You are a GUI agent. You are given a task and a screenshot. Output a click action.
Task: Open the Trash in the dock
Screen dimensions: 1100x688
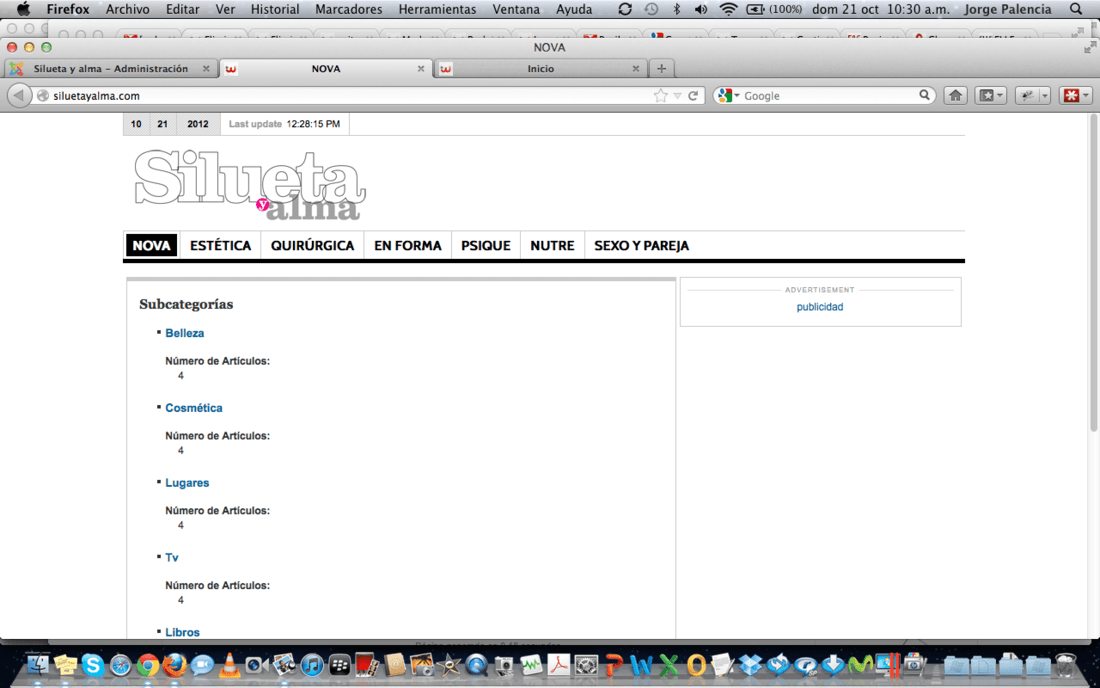1066,664
